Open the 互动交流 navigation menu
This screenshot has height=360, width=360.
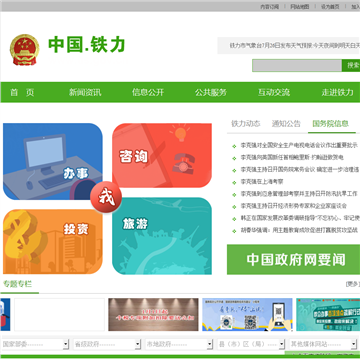(x=274, y=92)
